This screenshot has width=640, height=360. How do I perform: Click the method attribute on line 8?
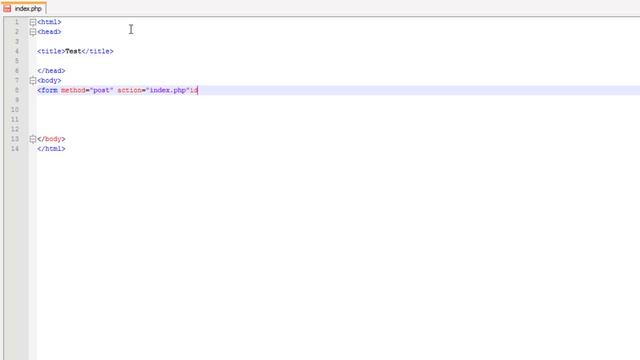(73, 91)
